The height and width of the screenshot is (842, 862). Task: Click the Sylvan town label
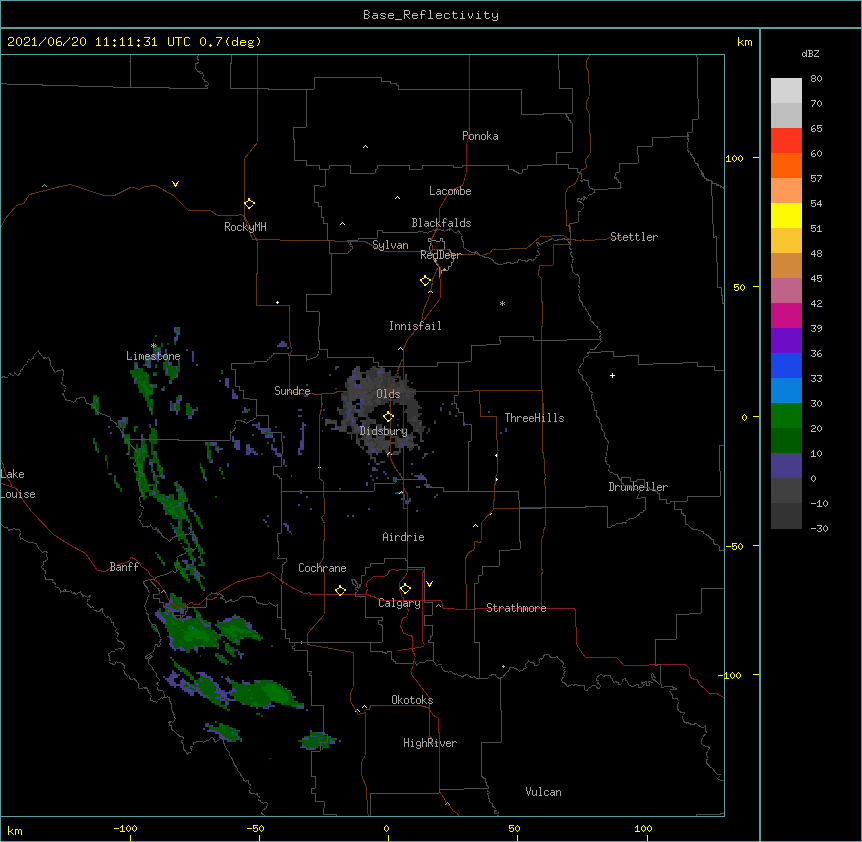tap(390, 245)
